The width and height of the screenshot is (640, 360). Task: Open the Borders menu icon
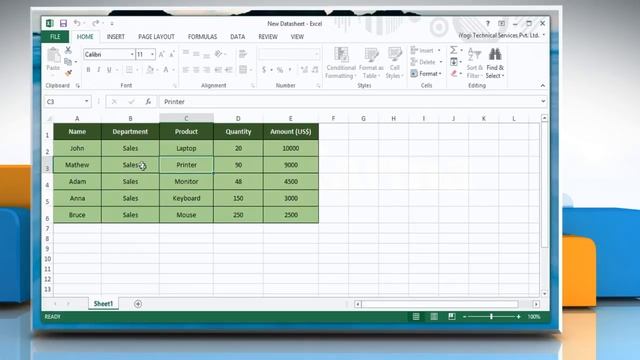pyautogui.click(x=129, y=70)
